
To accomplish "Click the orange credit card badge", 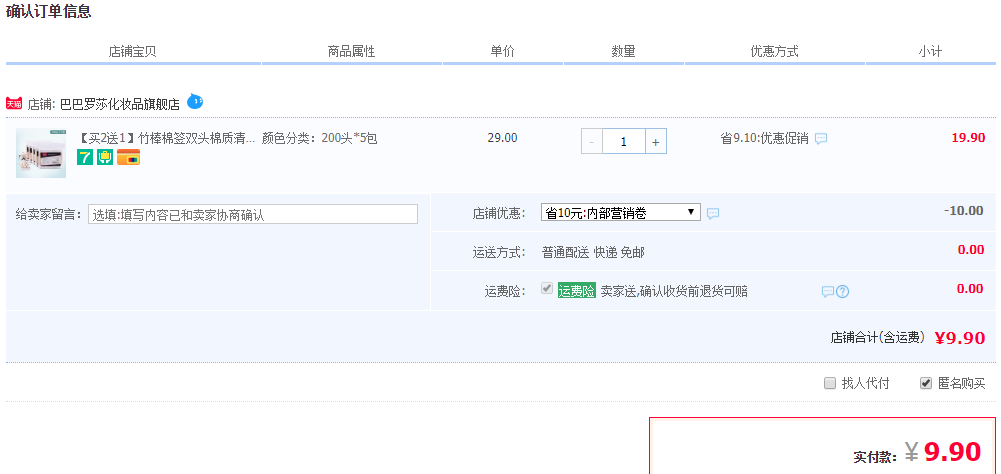I will pyautogui.click(x=128, y=157).
